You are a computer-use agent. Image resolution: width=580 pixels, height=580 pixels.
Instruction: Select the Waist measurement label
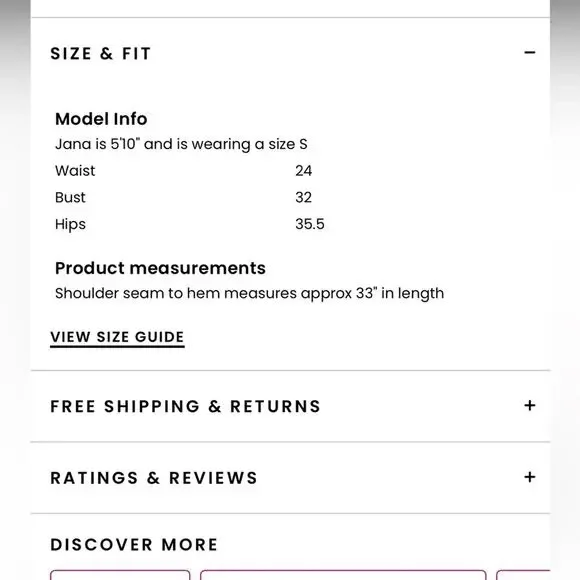click(75, 171)
